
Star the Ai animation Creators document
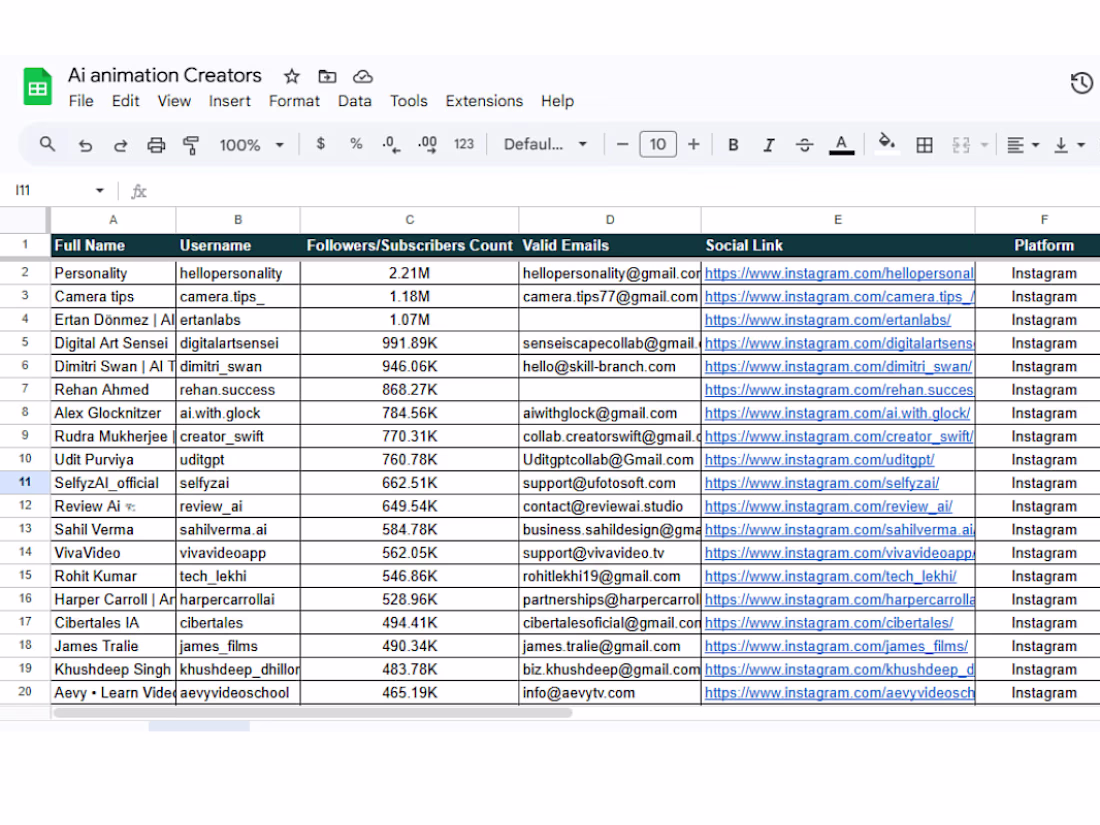(x=292, y=76)
